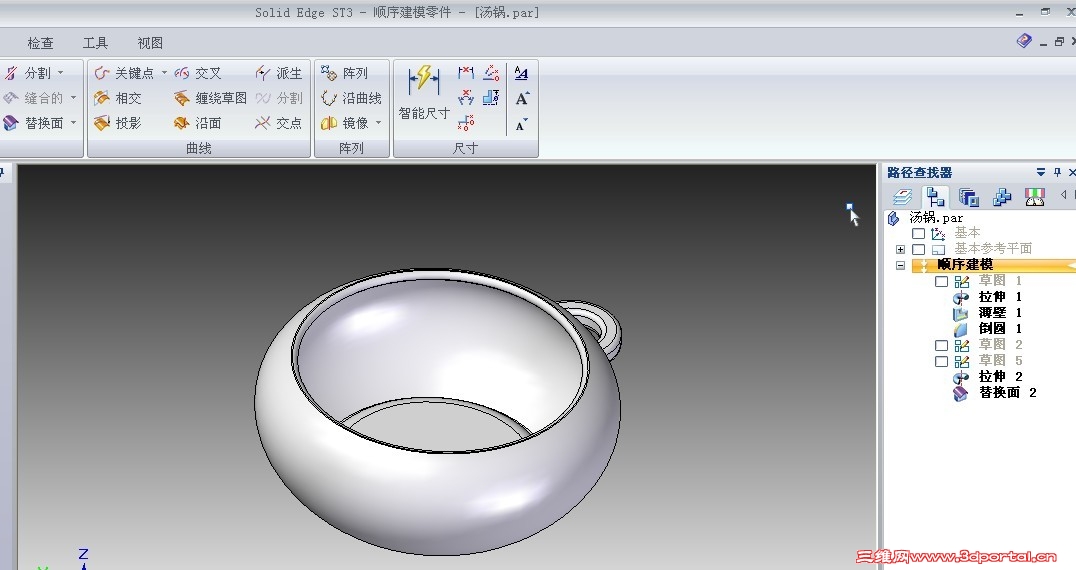The width and height of the screenshot is (1076, 570).
Task: Pick the 交点 intersection point tool
Action: (x=278, y=123)
